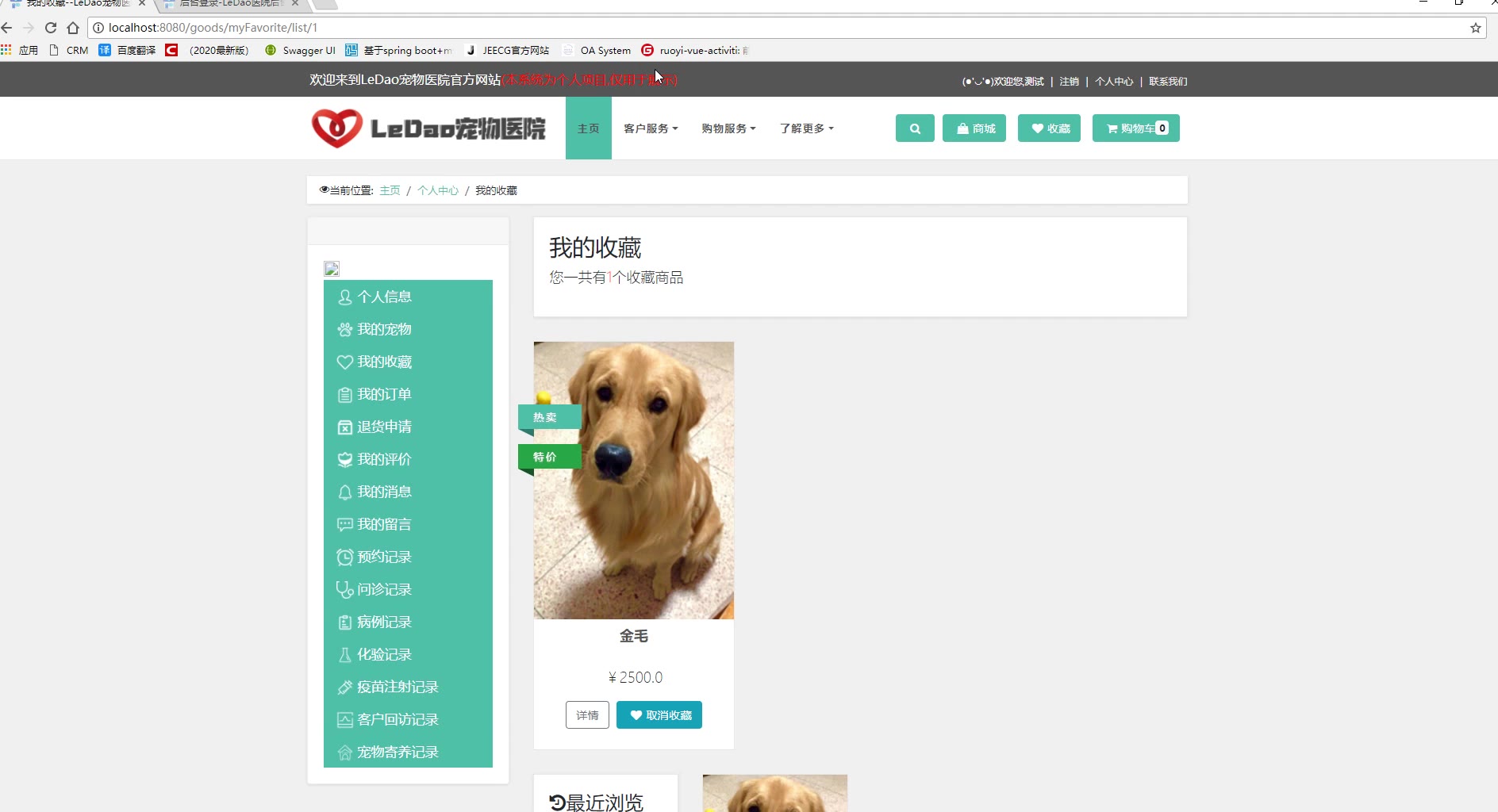
Task: Open 我的订单 in the sidebar
Action: (408, 394)
